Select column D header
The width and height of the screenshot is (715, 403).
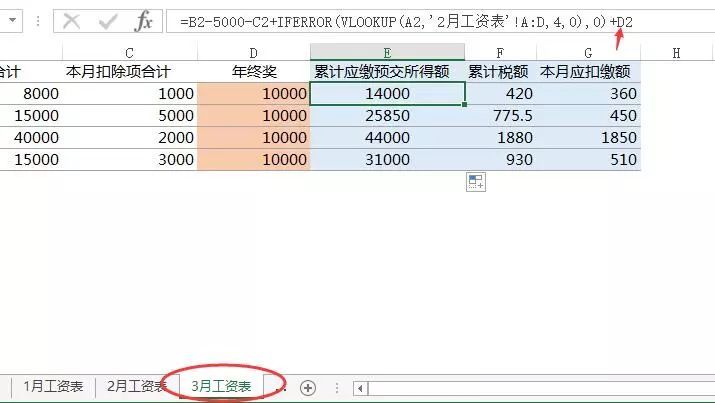coord(253,53)
